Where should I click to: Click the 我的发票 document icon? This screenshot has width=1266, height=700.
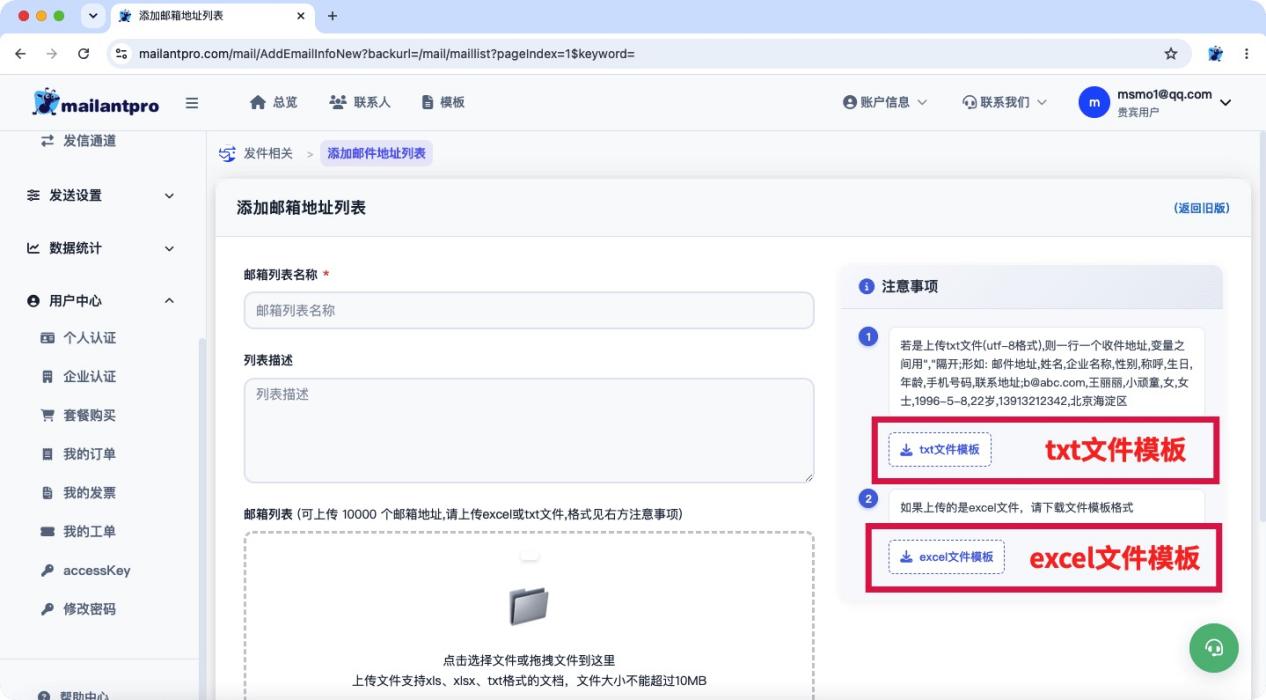point(47,493)
